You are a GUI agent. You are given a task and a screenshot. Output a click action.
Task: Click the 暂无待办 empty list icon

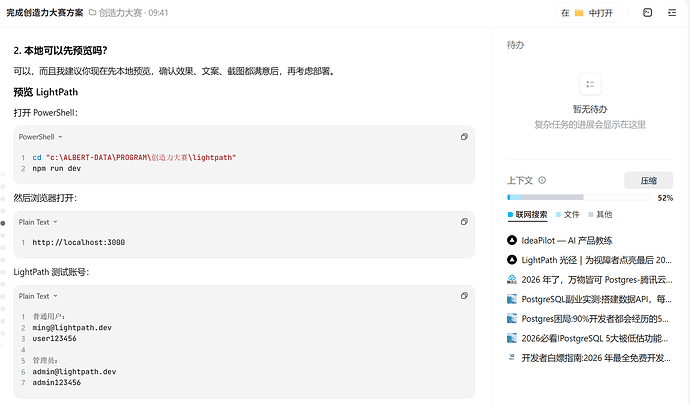(590, 84)
